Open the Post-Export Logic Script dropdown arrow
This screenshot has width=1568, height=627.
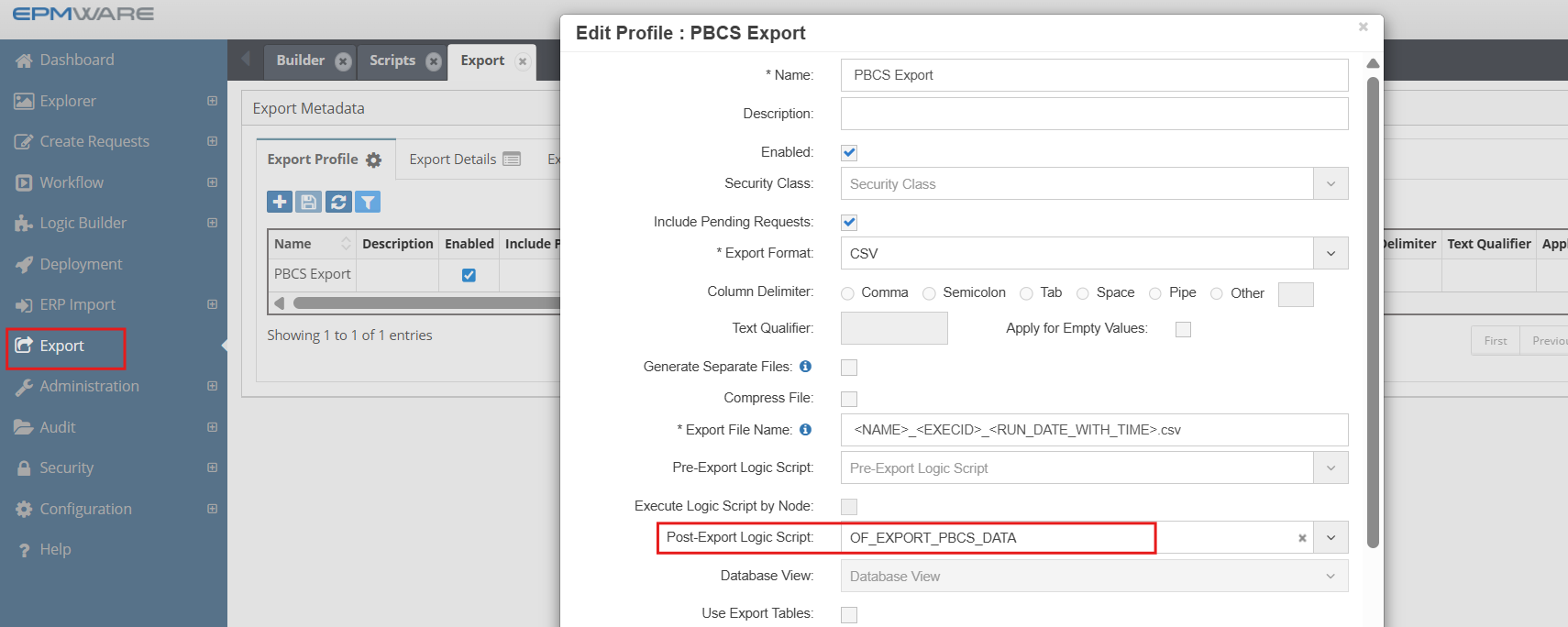click(x=1331, y=537)
